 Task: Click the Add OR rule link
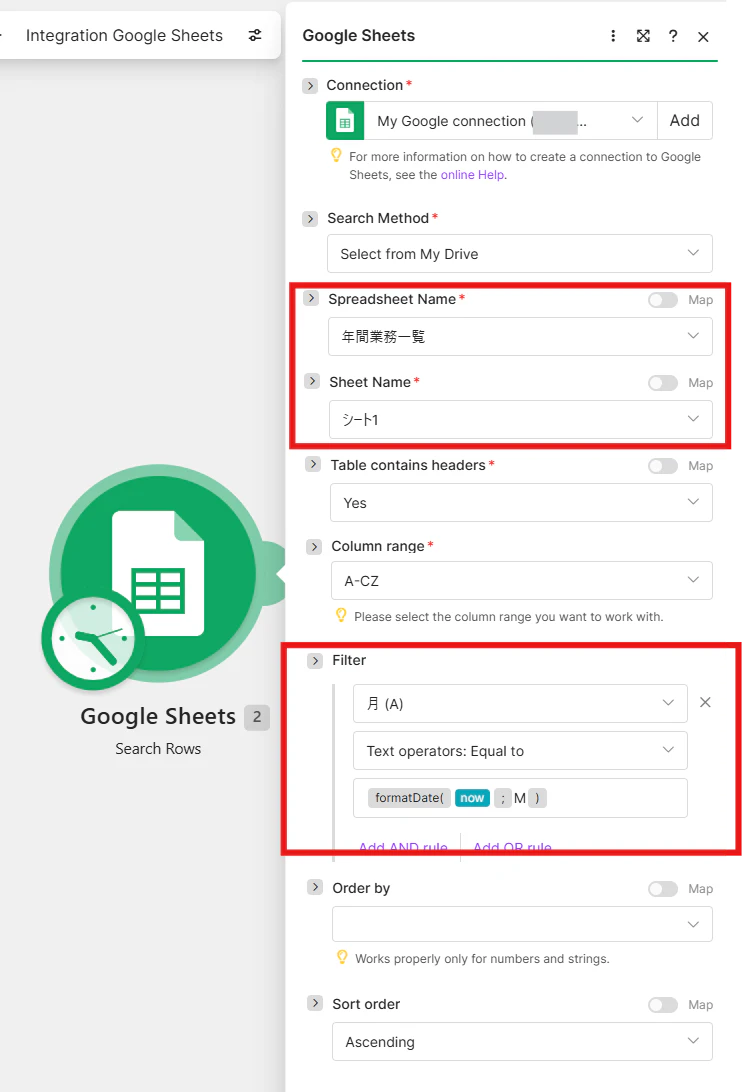(513, 847)
